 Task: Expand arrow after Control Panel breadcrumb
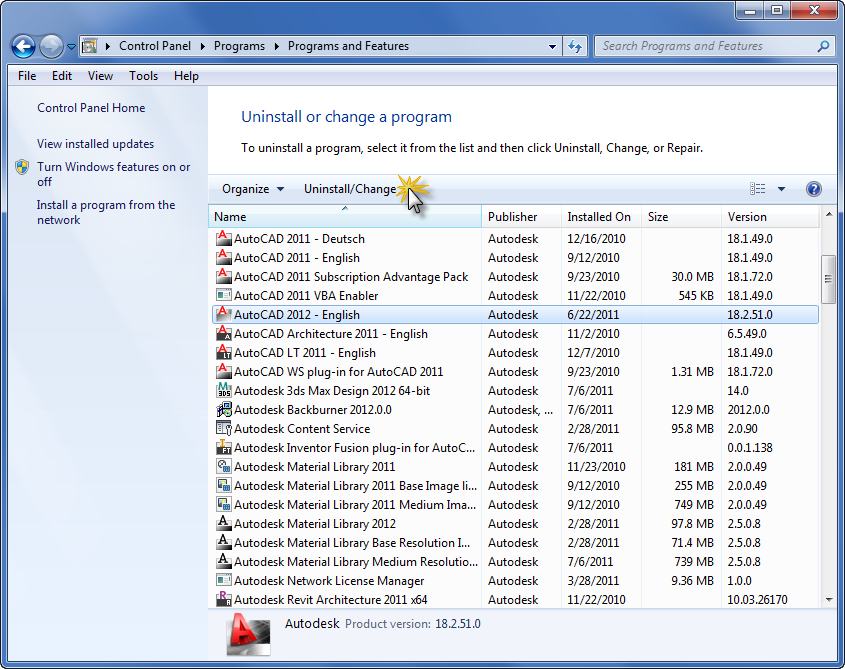pos(203,47)
